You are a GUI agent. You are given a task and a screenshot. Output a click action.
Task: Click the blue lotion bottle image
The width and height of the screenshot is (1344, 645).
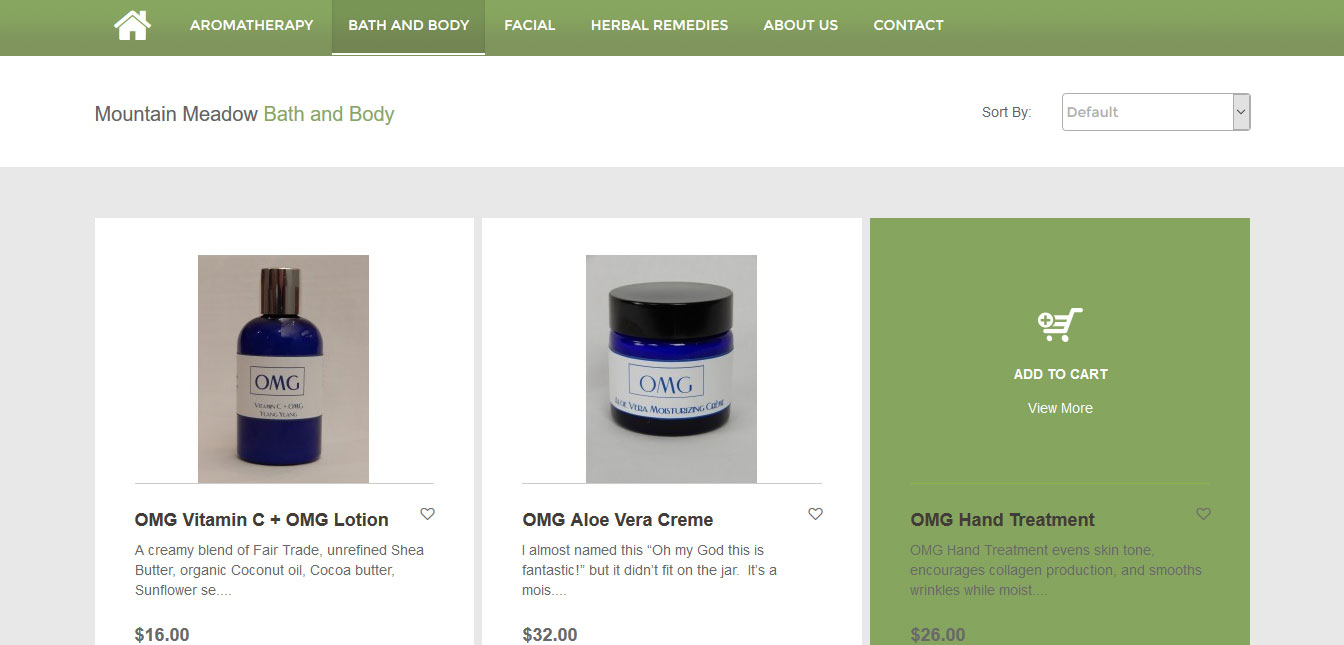(x=283, y=369)
